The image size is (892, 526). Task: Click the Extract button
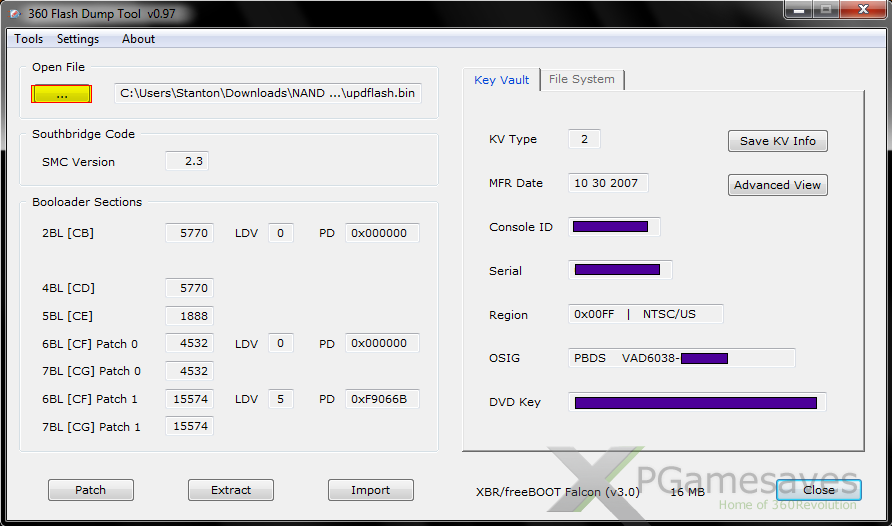click(231, 490)
